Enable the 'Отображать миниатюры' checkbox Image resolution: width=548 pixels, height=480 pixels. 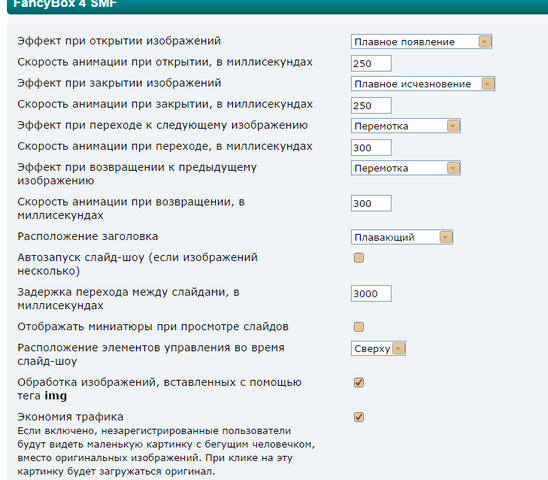(x=359, y=327)
